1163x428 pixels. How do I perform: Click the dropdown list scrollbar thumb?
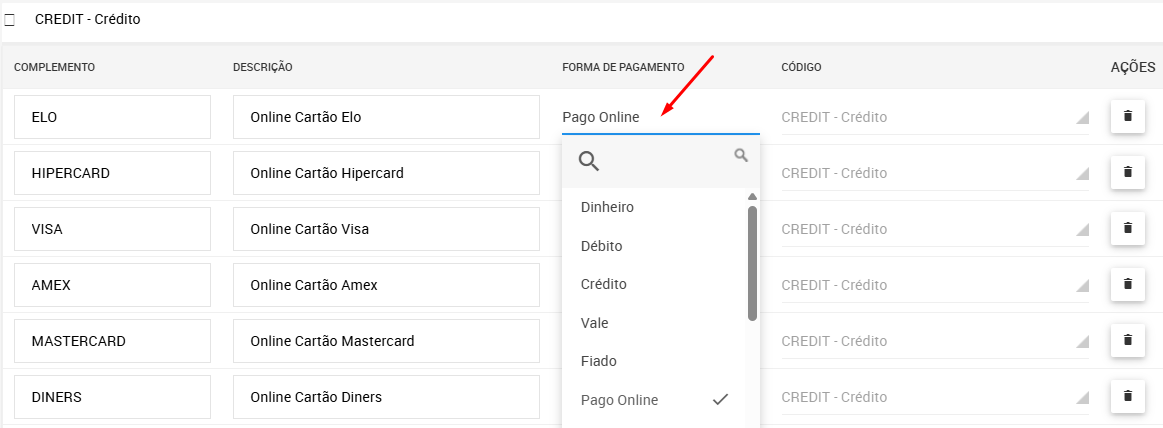[x=752, y=263]
